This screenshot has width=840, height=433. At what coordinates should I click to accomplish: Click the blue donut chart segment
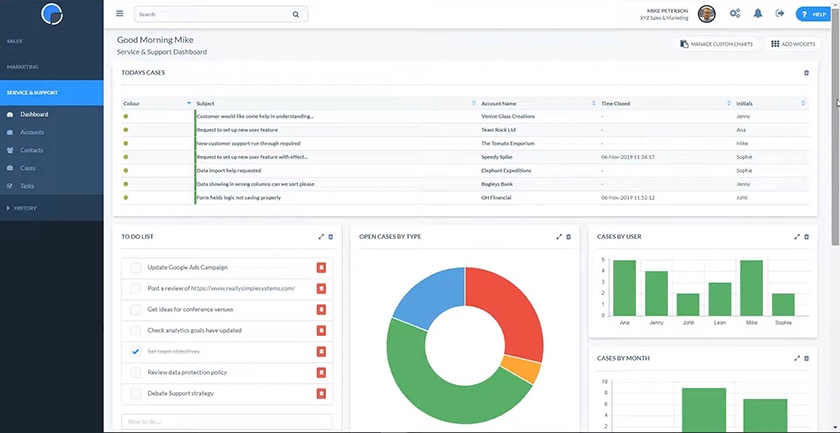(429, 296)
